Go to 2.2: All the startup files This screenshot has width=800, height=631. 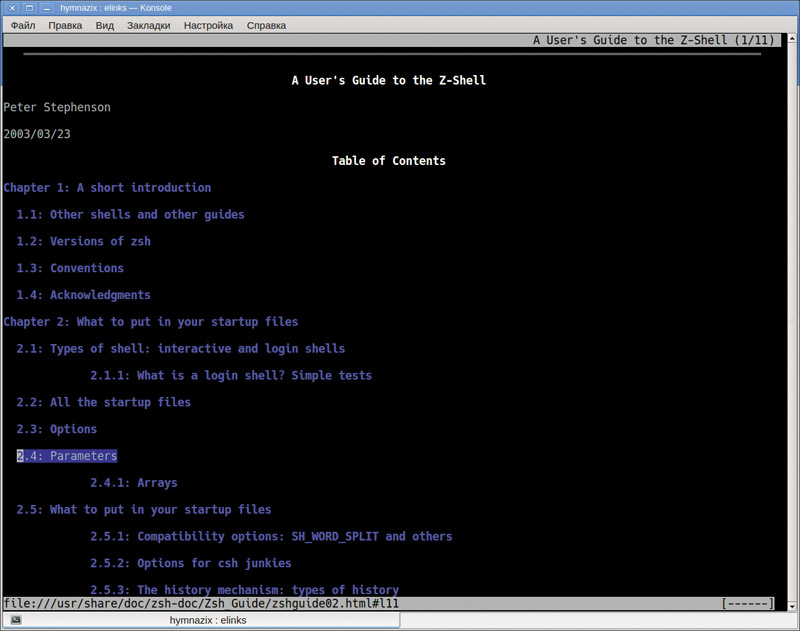pos(104,402)
